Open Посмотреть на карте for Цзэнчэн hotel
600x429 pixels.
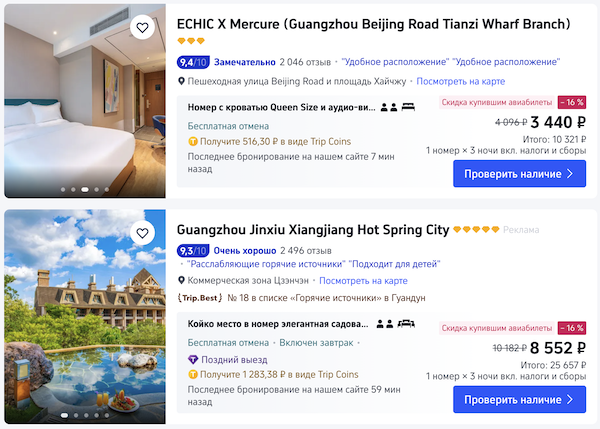pos(363,281)
